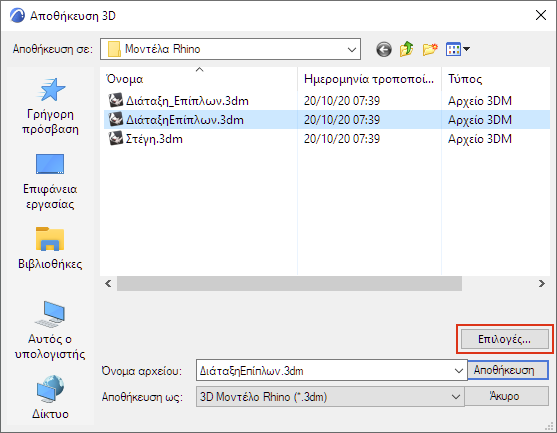Open Αυτός ο υπολογιστής in sidebar

pyautogui.click(x=50, y=330)
